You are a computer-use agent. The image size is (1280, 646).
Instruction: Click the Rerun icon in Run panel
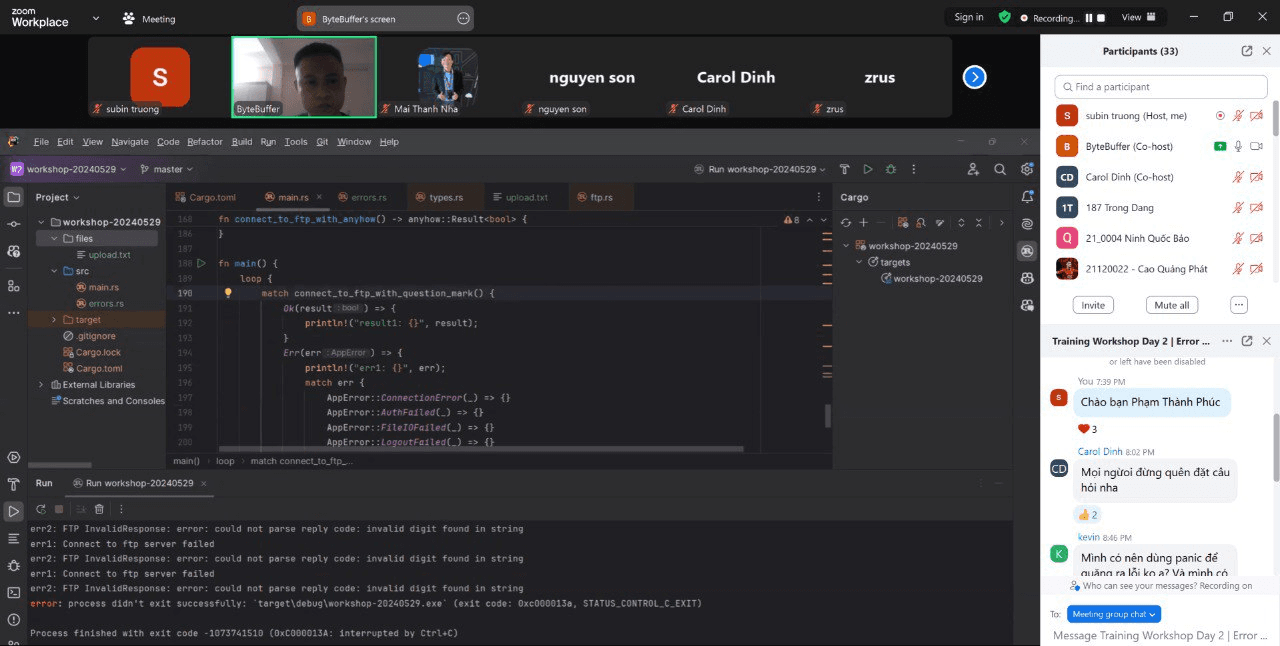coord(40,509)
